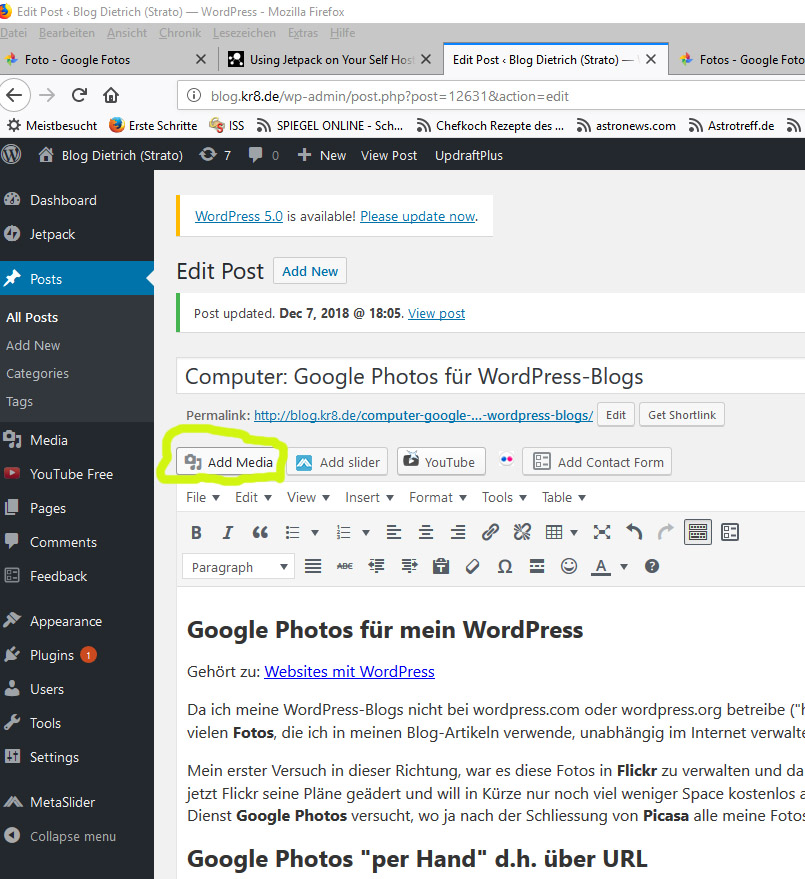Viewport: 805px width, 879px height.
Task: Click the emoticons smiley icon
Action: click(569, 566)
